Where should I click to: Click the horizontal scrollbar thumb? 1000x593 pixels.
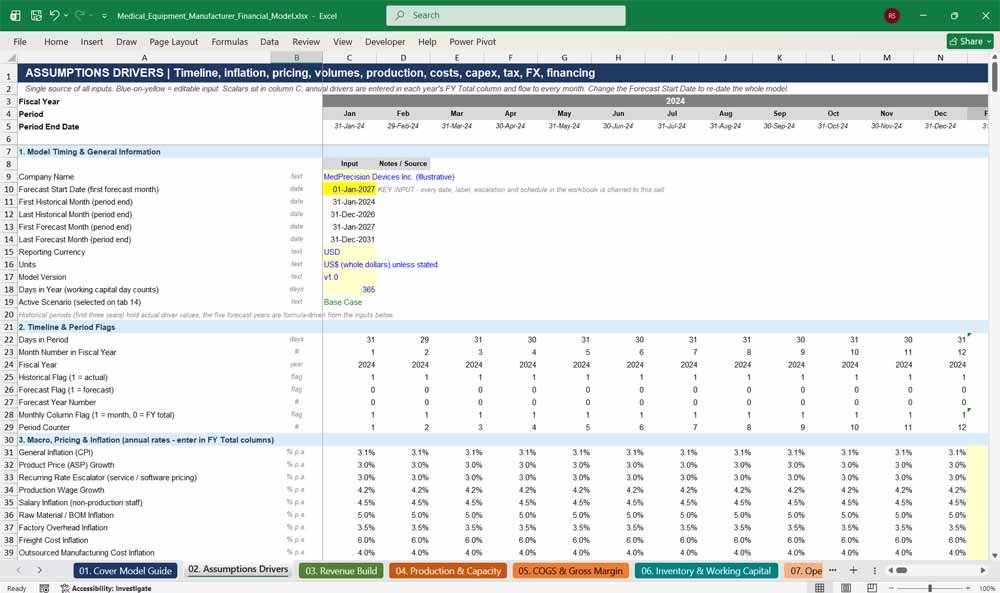901,570
